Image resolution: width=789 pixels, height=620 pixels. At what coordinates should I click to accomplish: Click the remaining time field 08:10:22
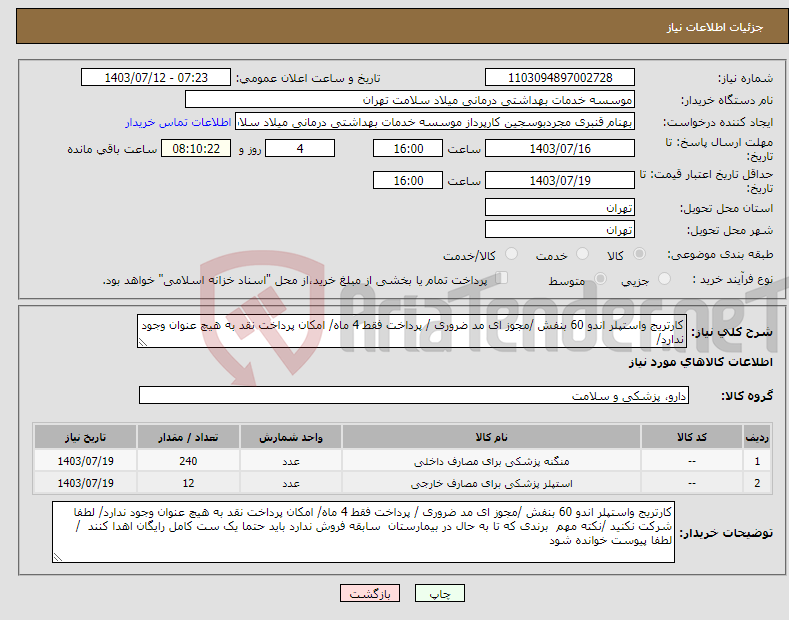point(196,148)
